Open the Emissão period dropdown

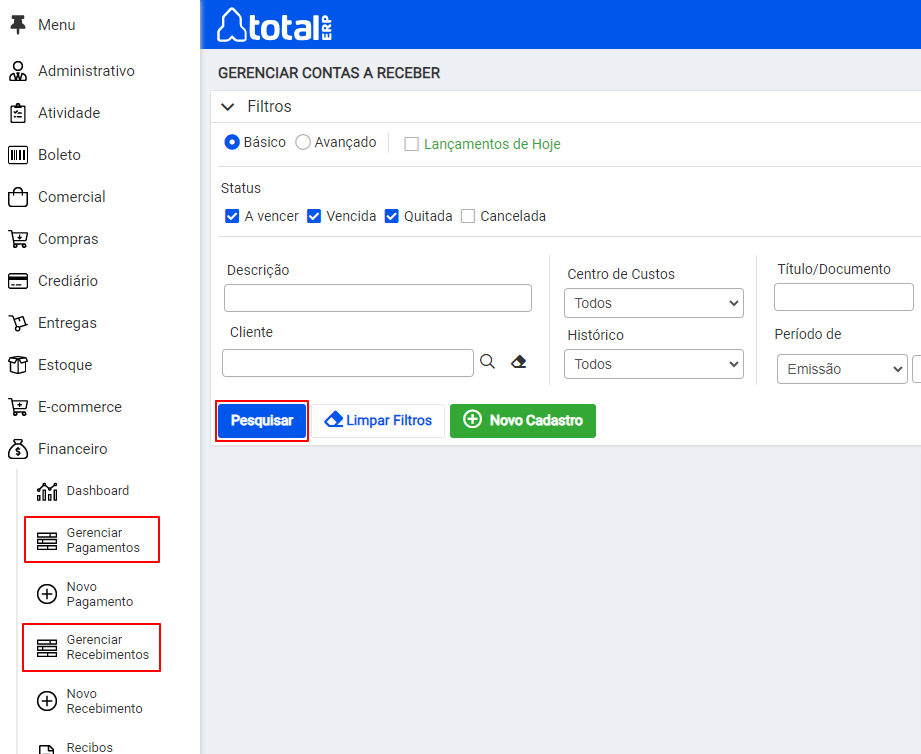pyautogui.click(x=842, y=369)
